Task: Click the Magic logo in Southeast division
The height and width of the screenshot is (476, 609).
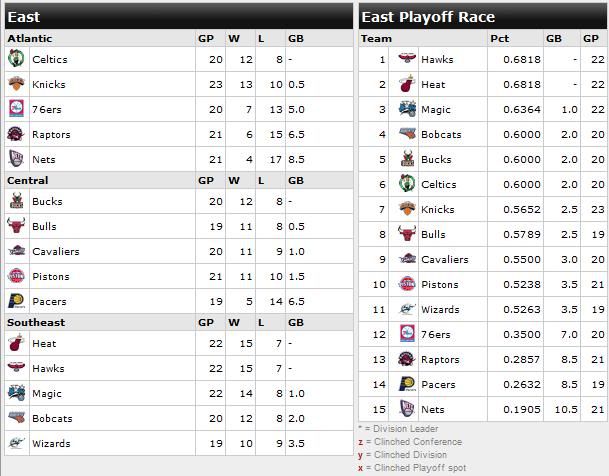Action: (x=16, y=393)
